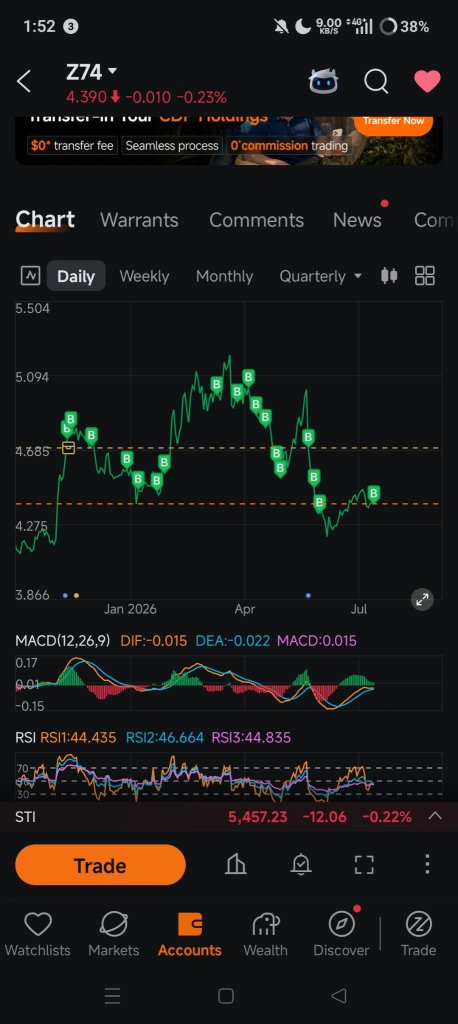Toggle the pink heart favorite icon
This screenshot has width=458, height=1024.
[427, 82]
